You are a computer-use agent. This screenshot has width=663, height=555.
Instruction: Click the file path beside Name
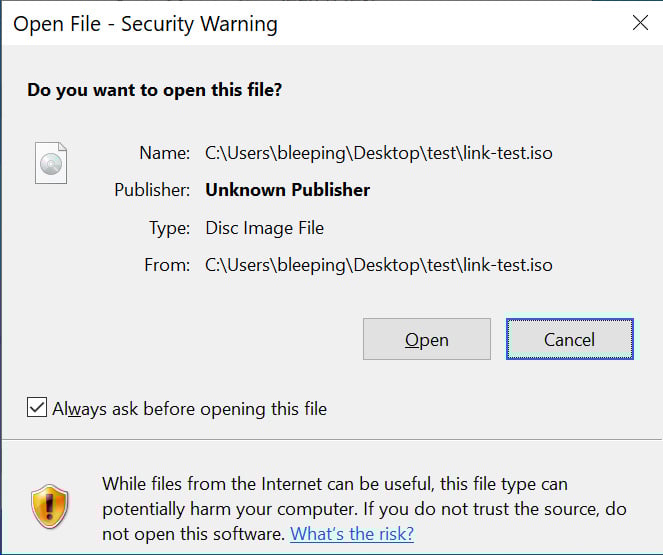pyautogui.click(x=378, y=153)
